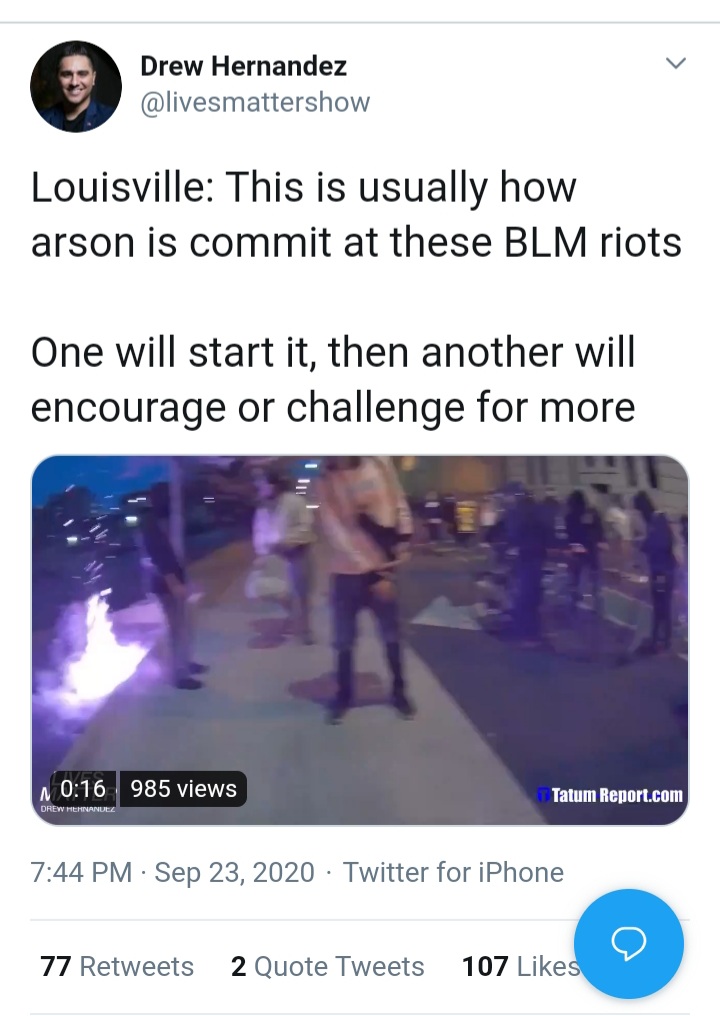View the 107 Likes list

pyautogui.click(x=521, y=966)
